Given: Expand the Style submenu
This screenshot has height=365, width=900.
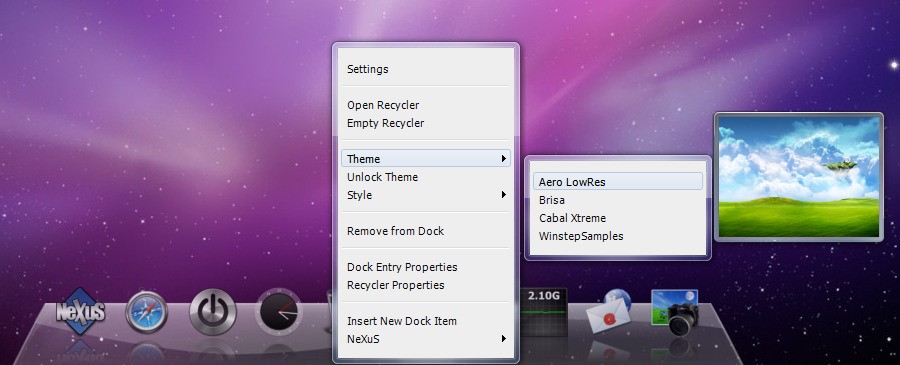Looking at the screenshot, I should point(425,195).
